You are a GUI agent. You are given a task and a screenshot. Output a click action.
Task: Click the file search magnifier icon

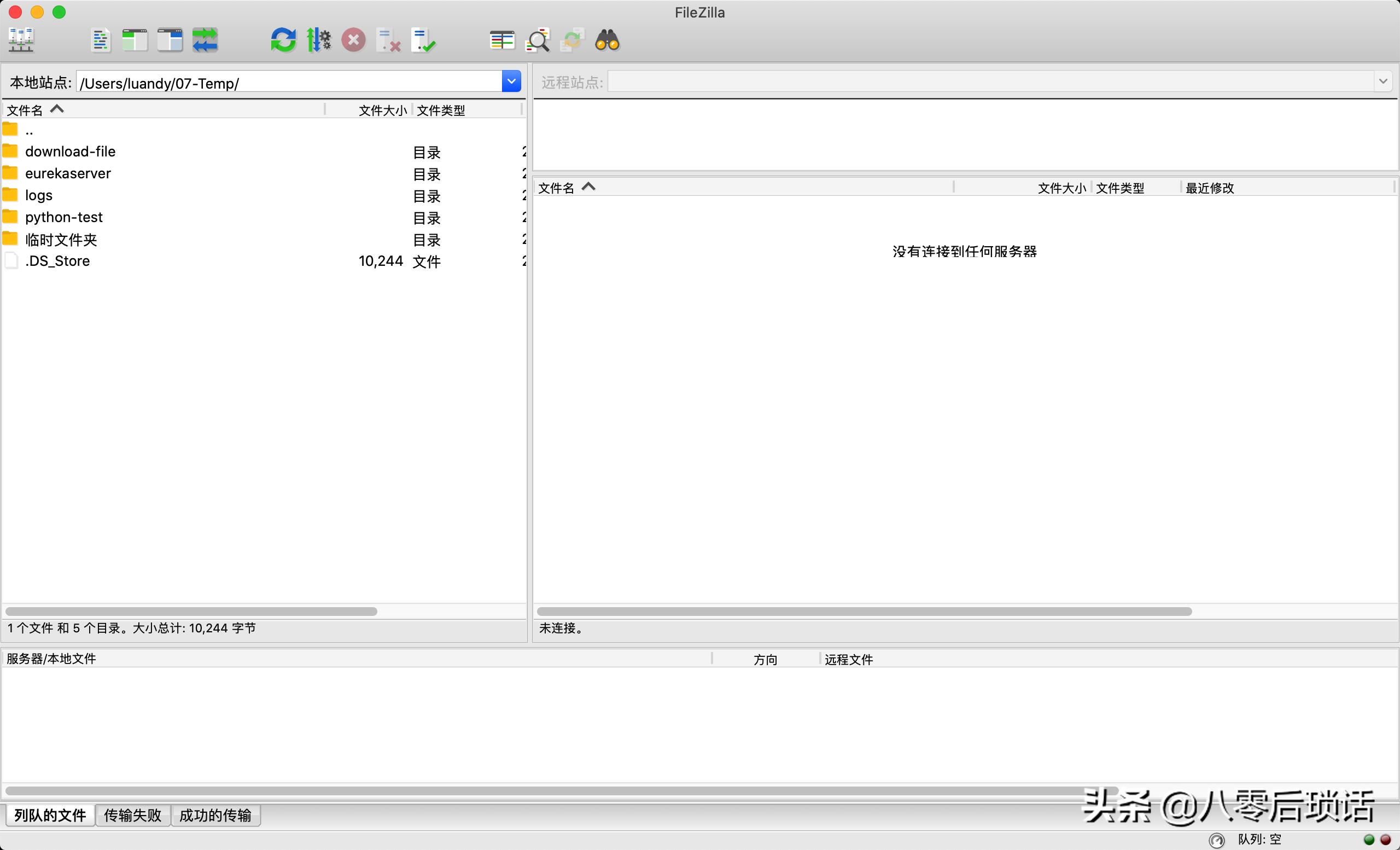[x=538, y=40]
